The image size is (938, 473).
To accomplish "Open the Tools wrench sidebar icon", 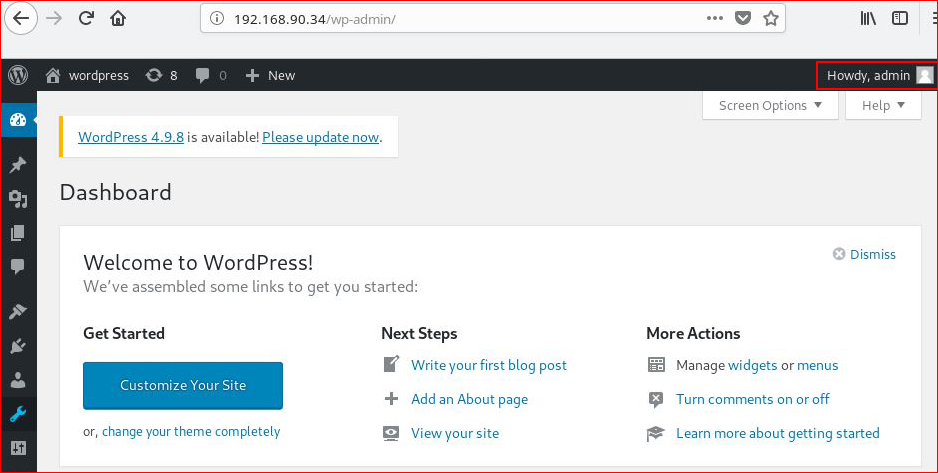I will 18,414.
